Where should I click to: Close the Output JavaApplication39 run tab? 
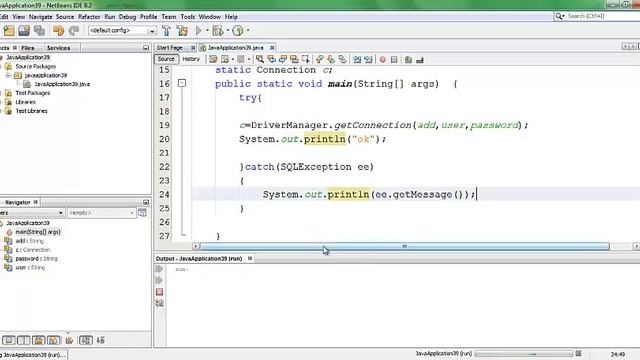250,258
